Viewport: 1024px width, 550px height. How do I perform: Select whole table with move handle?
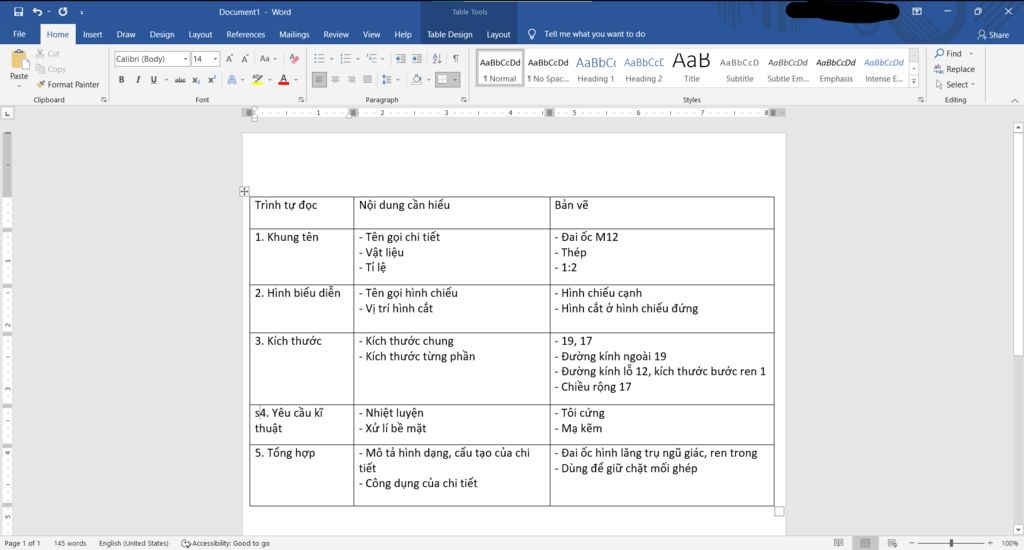pos(244,191)
